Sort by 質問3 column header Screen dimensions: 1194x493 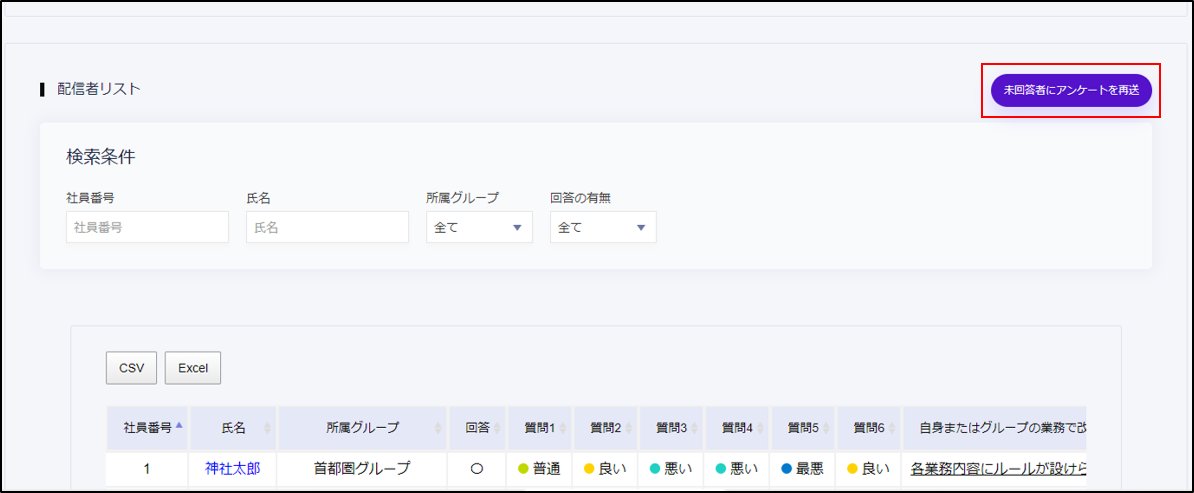[x=672, y=427]
